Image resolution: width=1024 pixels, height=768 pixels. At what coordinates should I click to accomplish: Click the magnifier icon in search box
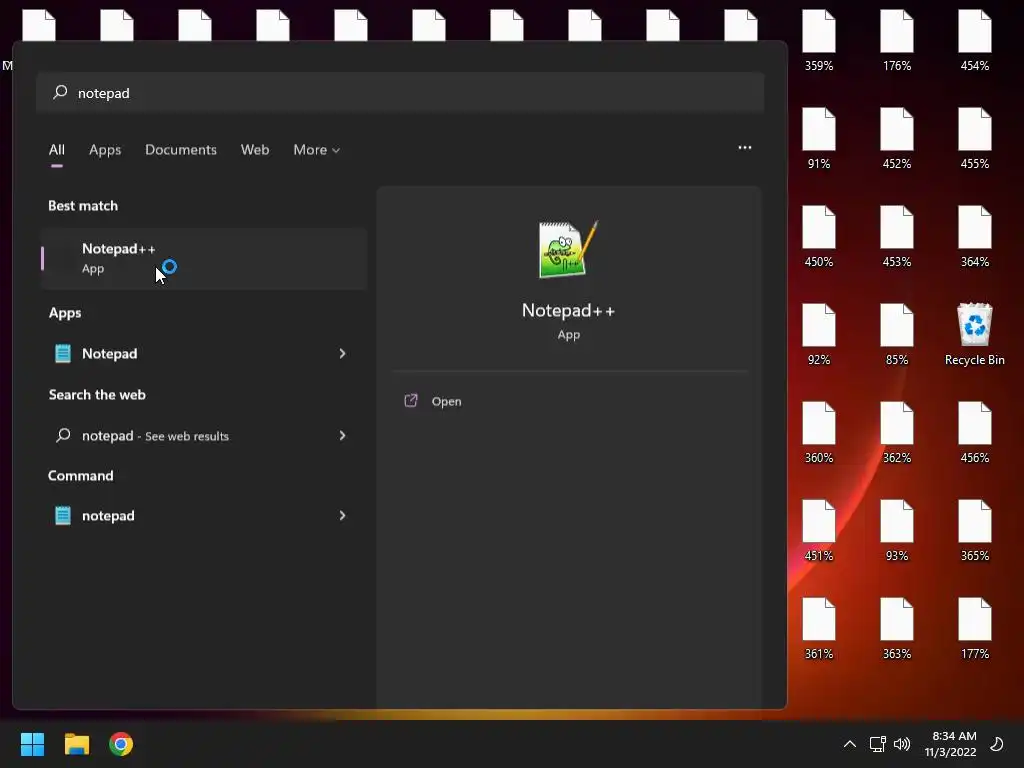60,92
